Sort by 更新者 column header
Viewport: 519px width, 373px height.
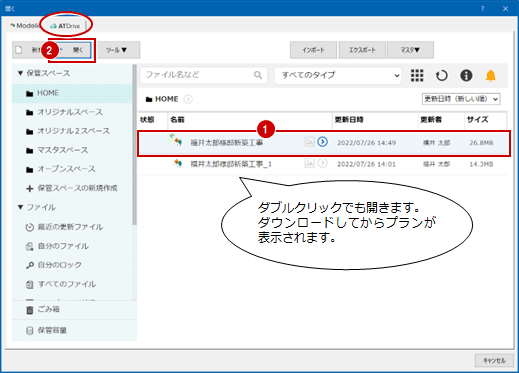click(x=431, y=119)
